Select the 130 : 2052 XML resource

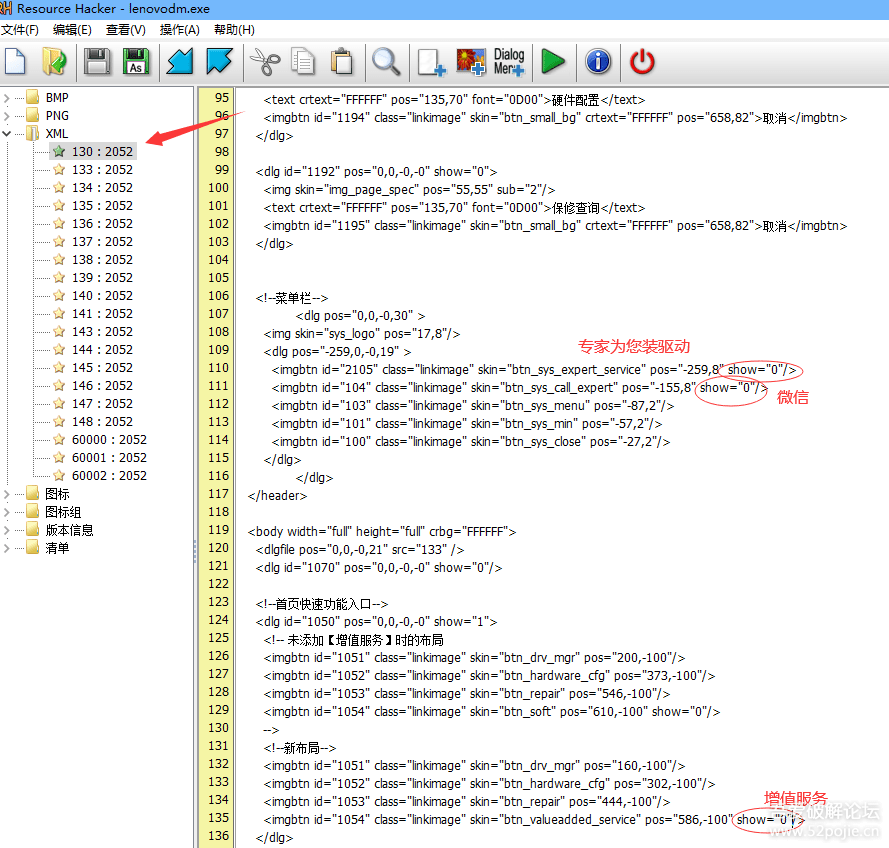pos(101,152)
